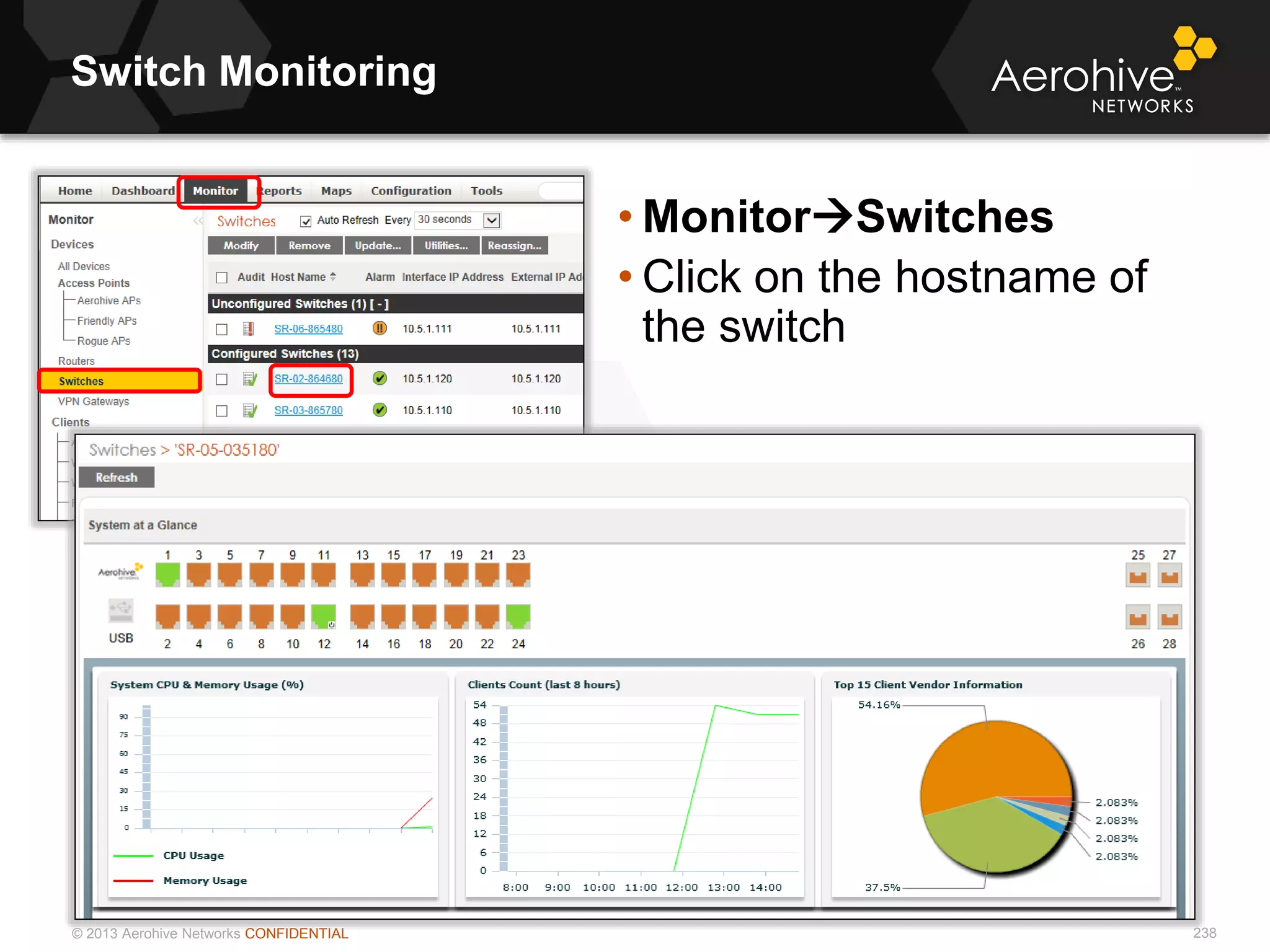This screenshot has width=1270, height=952.
Task: Open hostname link SR-03-865780
Action: pos(308,410)
